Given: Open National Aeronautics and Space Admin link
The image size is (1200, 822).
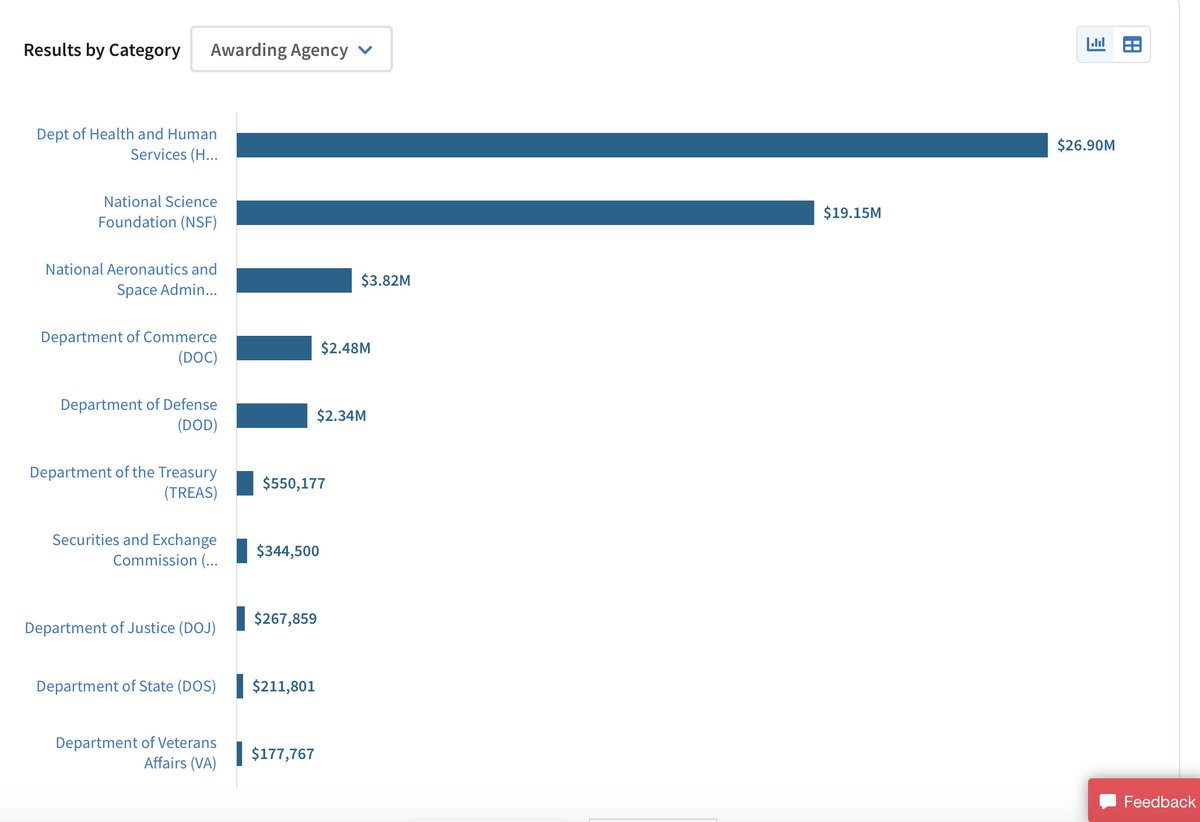Looking at the screenshot, I should pos(131,279).
